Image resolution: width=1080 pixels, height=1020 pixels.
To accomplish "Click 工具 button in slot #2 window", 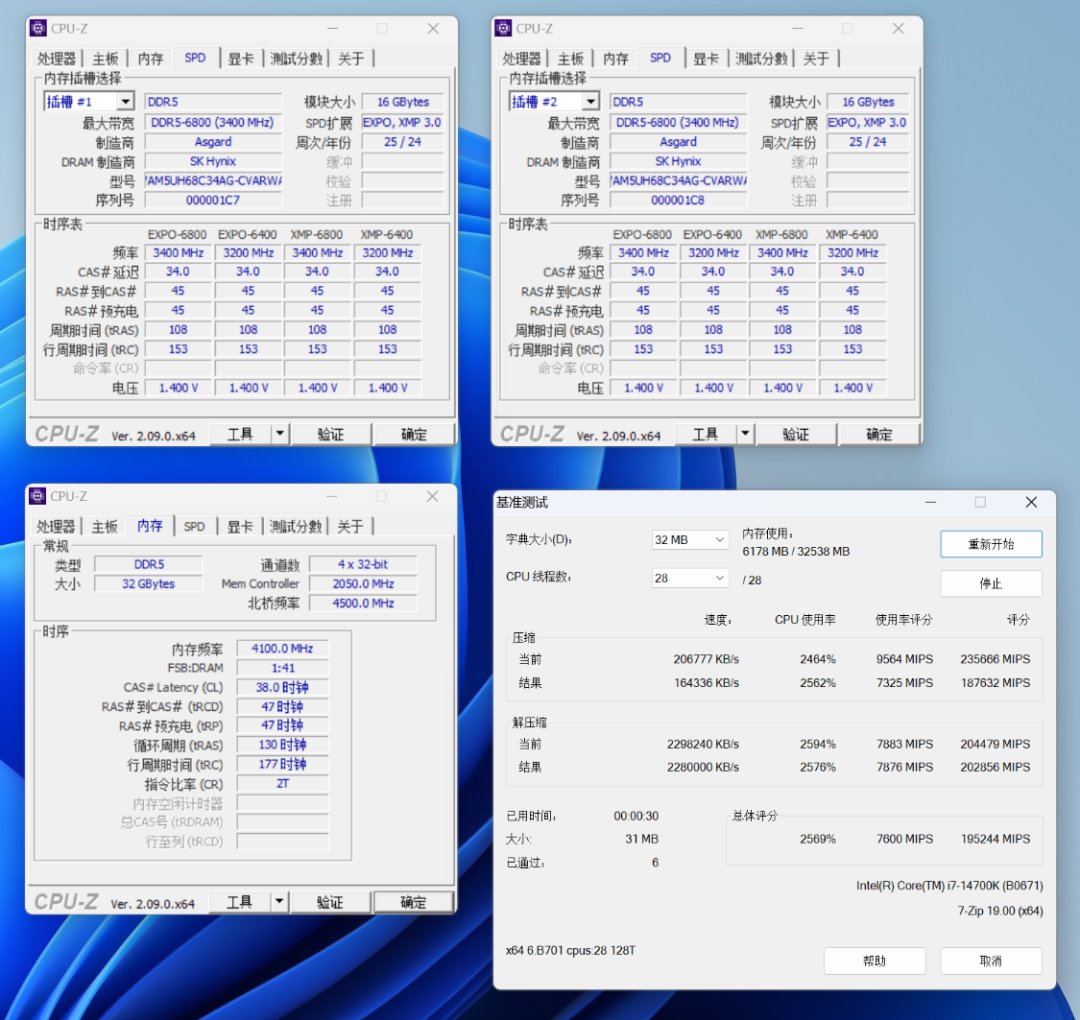I will (706, 434).
